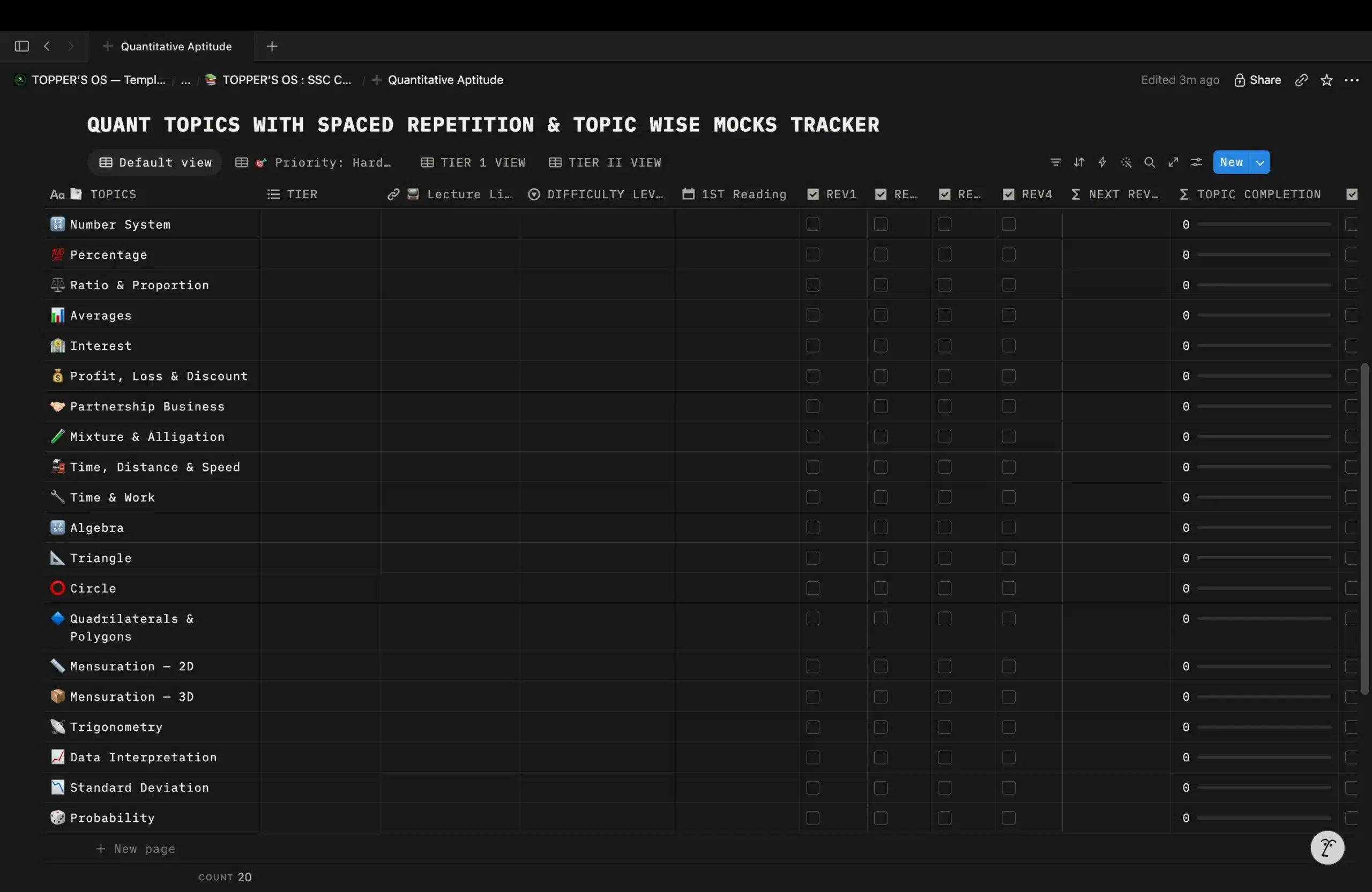Click the red Circle topic icon
Screen dimensions: 1372x892
(58, 588)
